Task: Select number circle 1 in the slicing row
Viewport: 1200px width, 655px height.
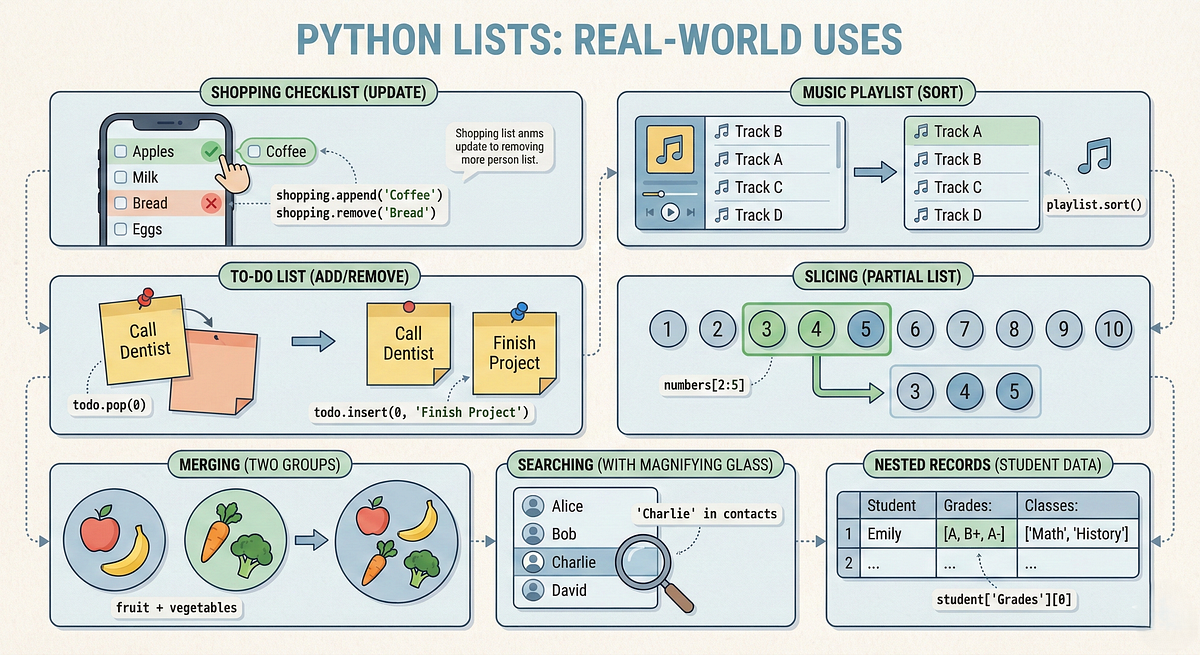Action: 669,329
